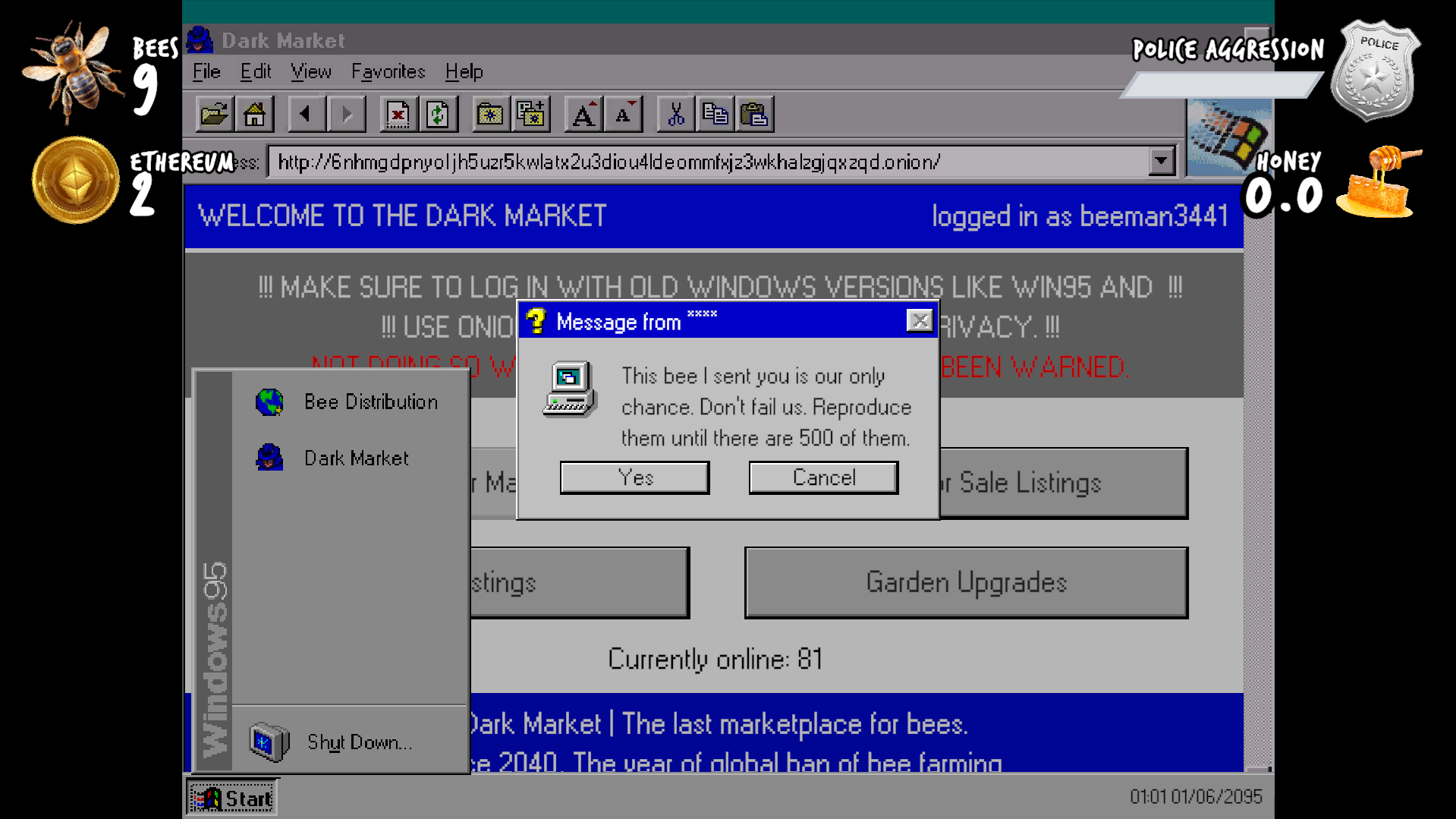Click 'logged in as beeman3441' text

[1080, 216]
